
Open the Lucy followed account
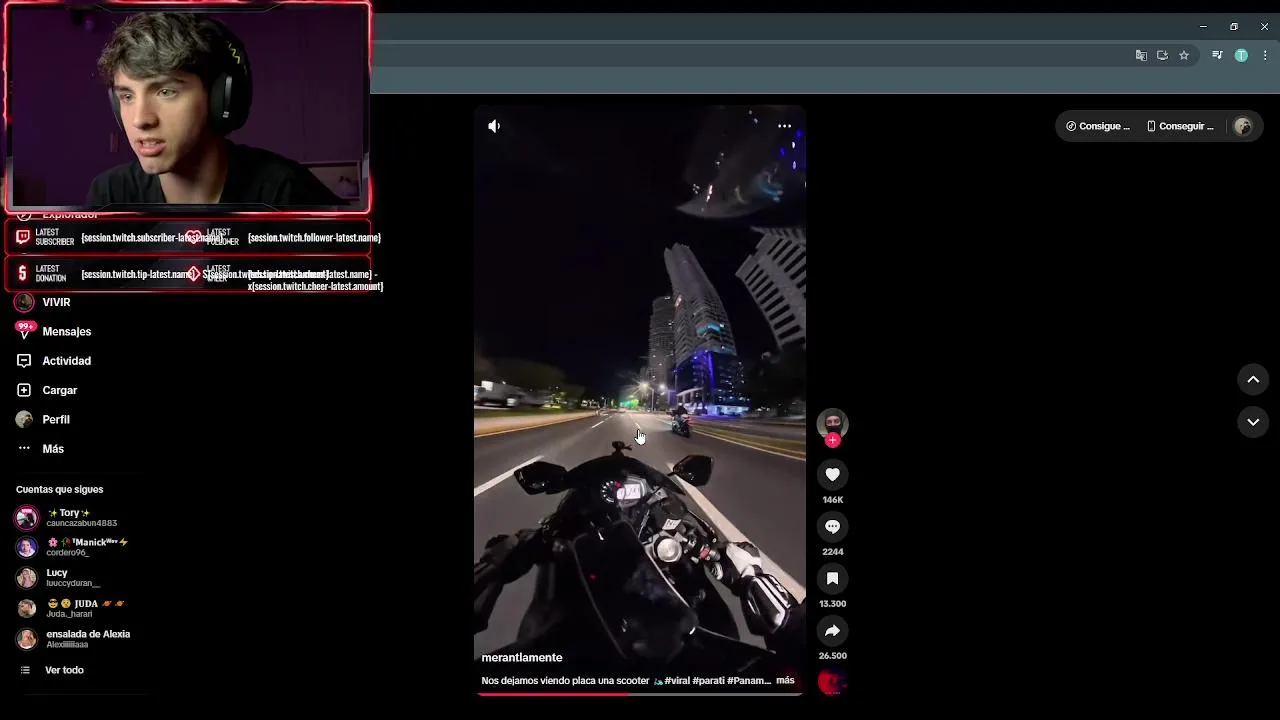click(x=72, y=578)
